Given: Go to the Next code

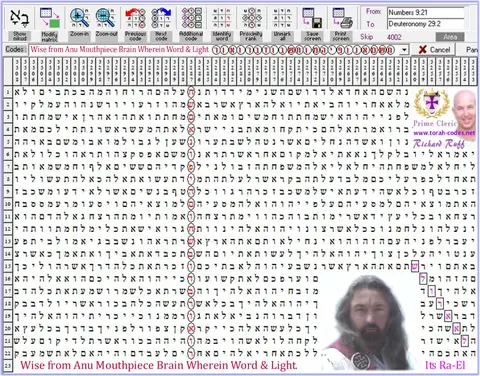Looking at the screenshot, I should [x=161, y=24].
